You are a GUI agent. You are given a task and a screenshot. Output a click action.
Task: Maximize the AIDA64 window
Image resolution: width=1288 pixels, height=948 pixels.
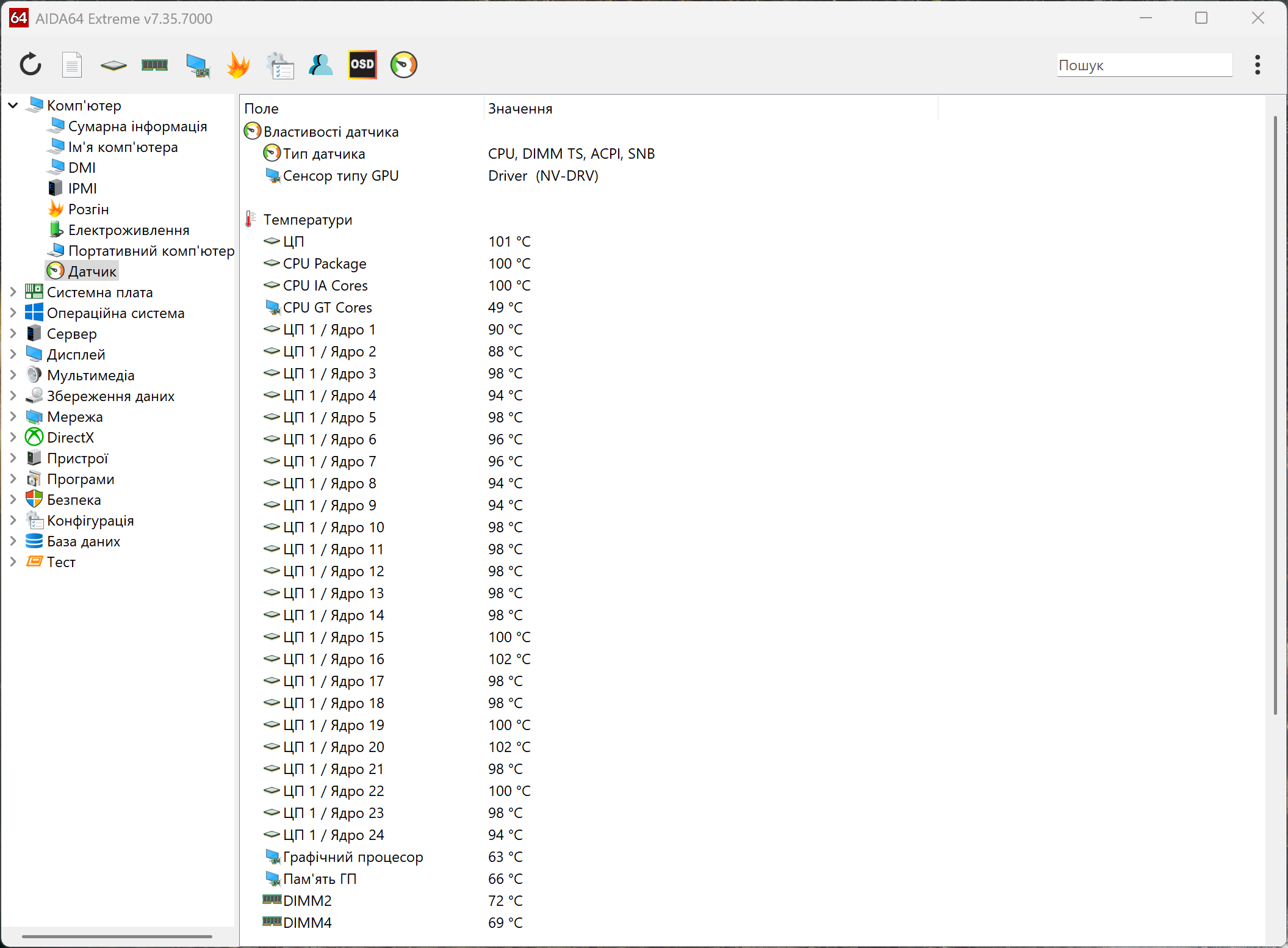[x=1201, y=18]
